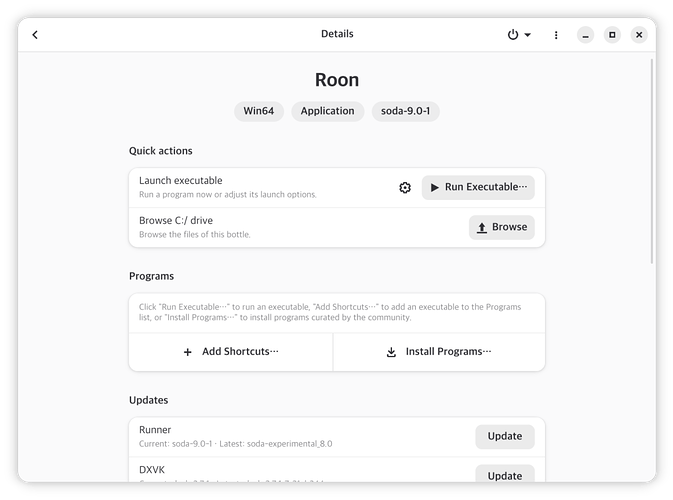
Task: Select the Browse C:/ drive row label
Action: pyautogui.click(x=176, y=221)
